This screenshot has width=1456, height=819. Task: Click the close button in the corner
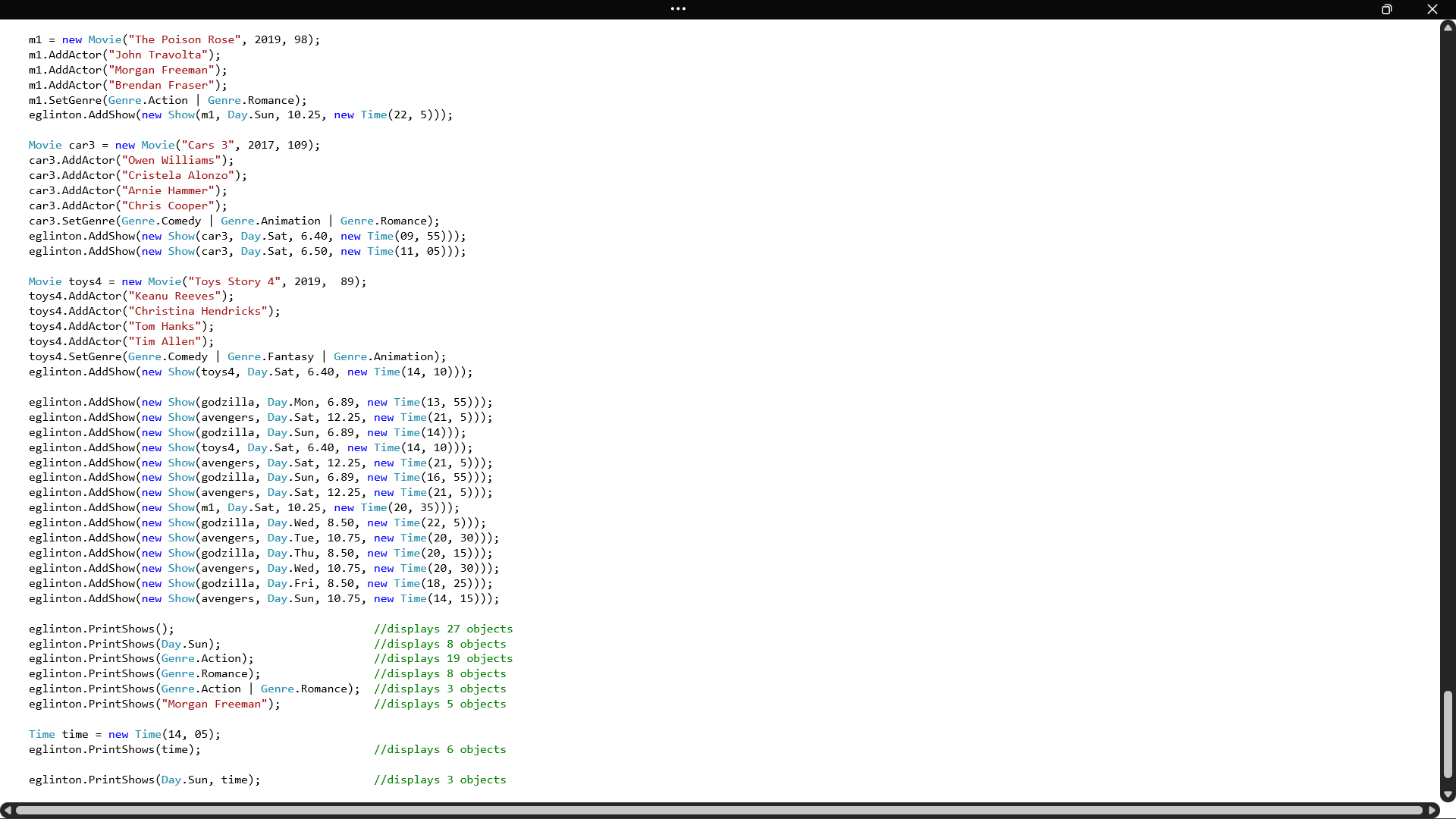click(1432, 9)
